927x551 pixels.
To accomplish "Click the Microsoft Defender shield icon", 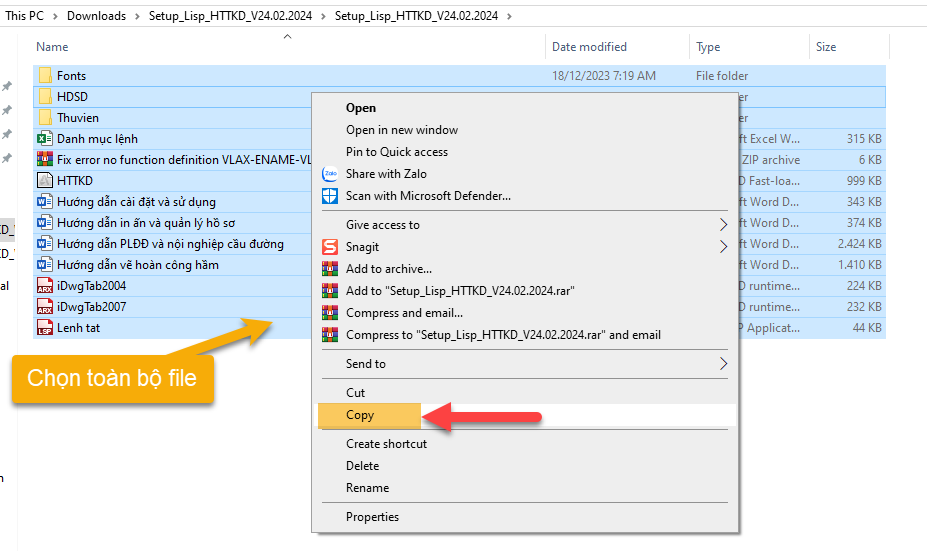I will (x=330, y=196).
